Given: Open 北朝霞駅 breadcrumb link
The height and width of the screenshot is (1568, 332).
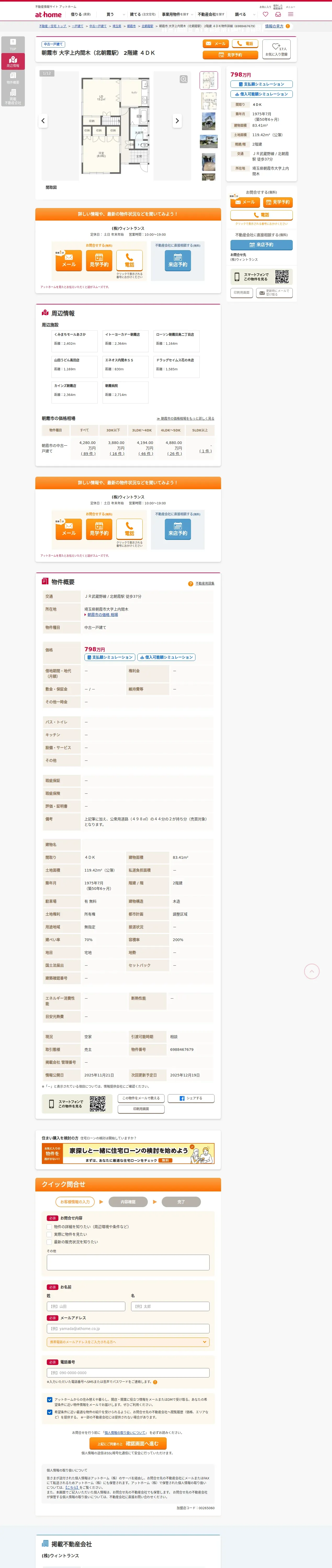Looking at the screenshot, I should [147, 26].
